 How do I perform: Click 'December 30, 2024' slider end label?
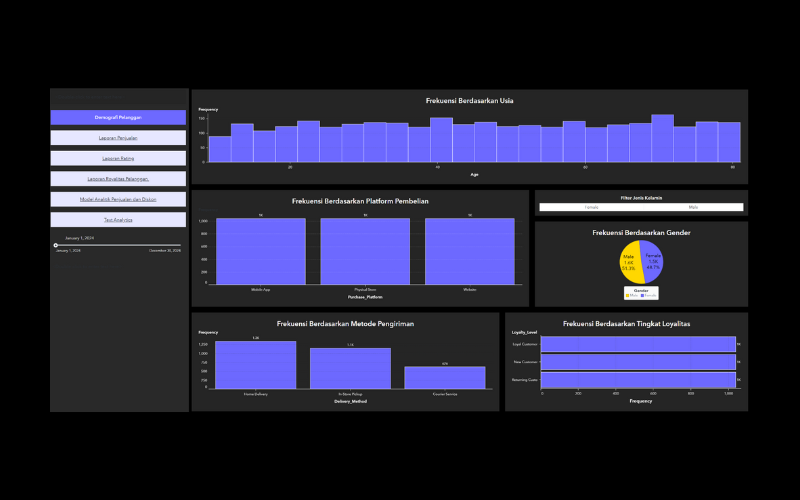coord(165,251)
